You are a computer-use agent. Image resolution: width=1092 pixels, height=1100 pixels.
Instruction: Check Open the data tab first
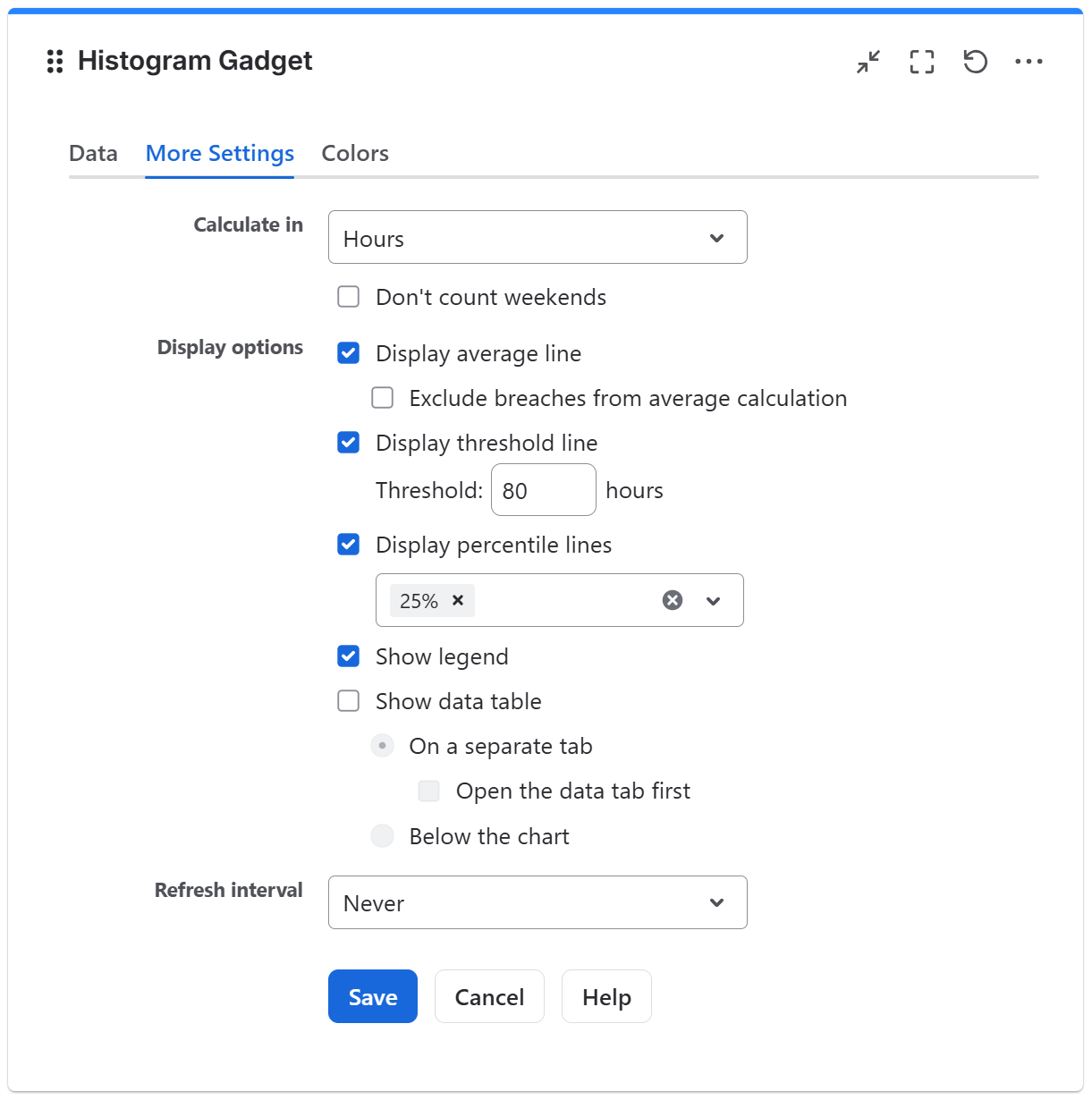(x=429, y=791)
